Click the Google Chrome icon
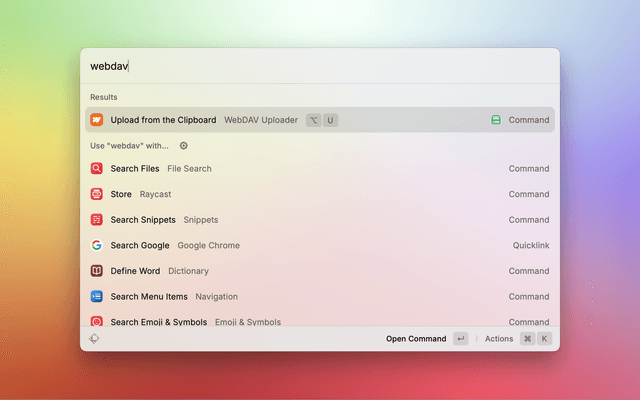This screenshot has width=640, height=400. pos(97,245)
